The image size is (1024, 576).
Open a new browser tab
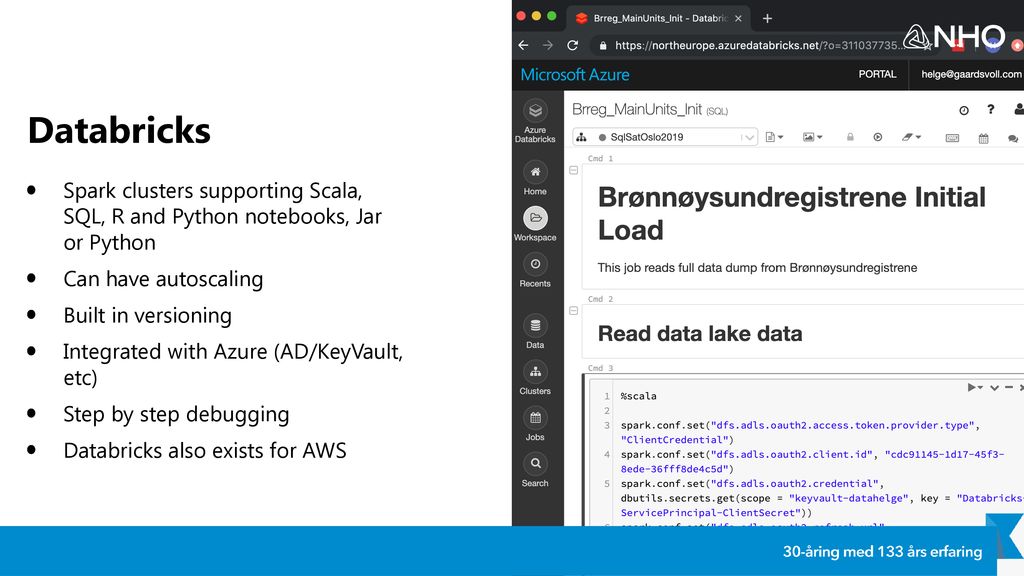coord(767,18)
